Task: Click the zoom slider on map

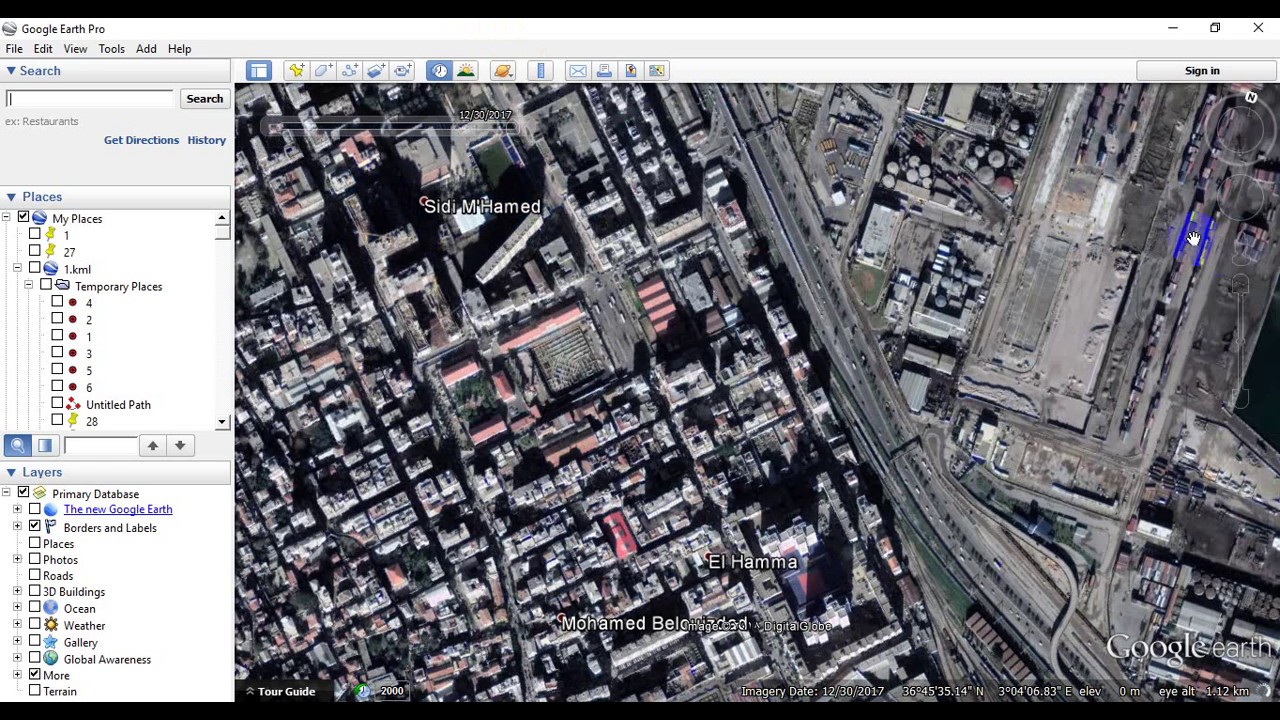Action: click(1241, 340)
